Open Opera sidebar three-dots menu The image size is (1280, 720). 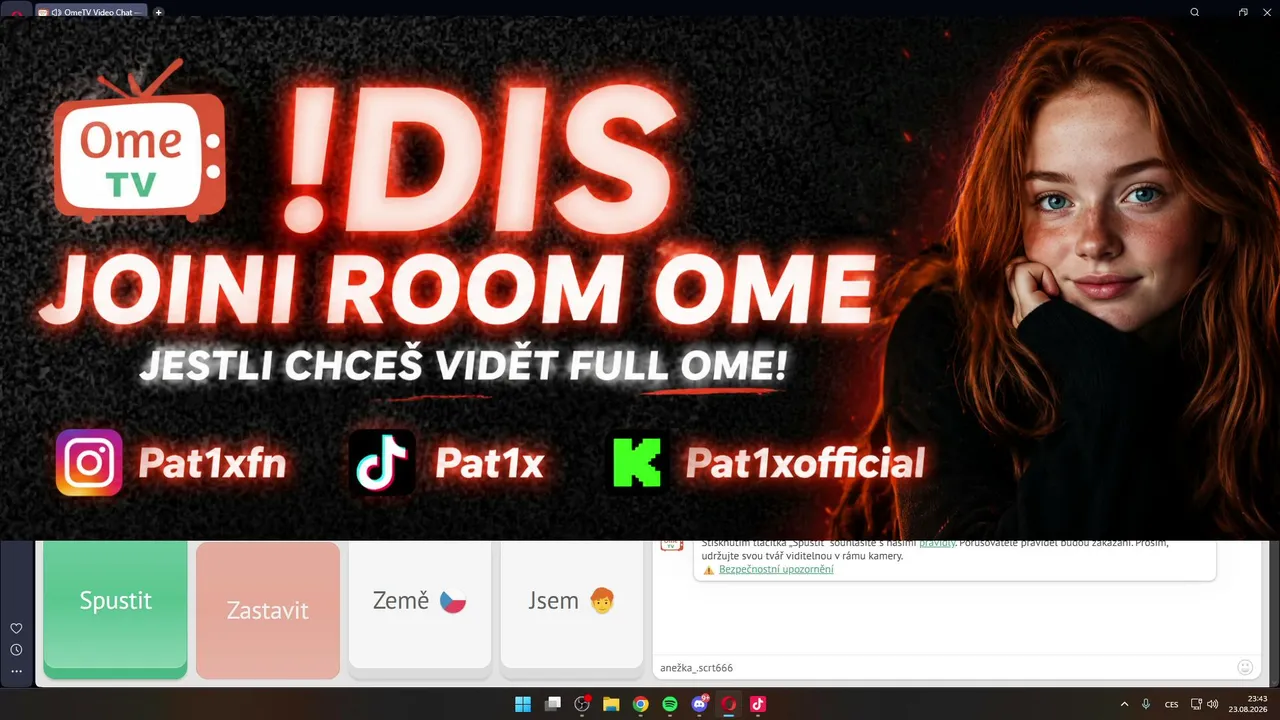click(x=16, y=672)
